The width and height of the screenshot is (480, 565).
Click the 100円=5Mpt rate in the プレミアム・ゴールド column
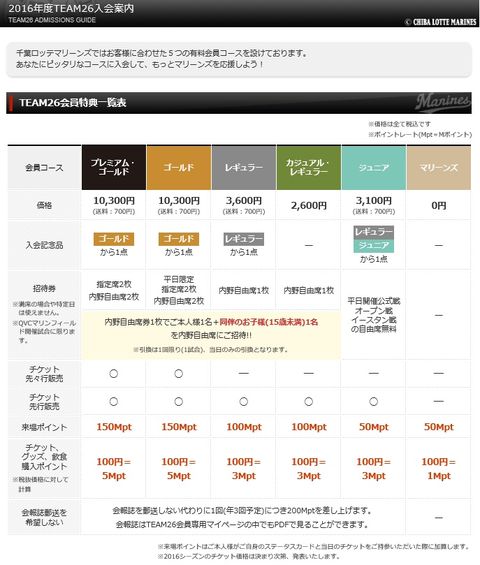coord(114,469)
